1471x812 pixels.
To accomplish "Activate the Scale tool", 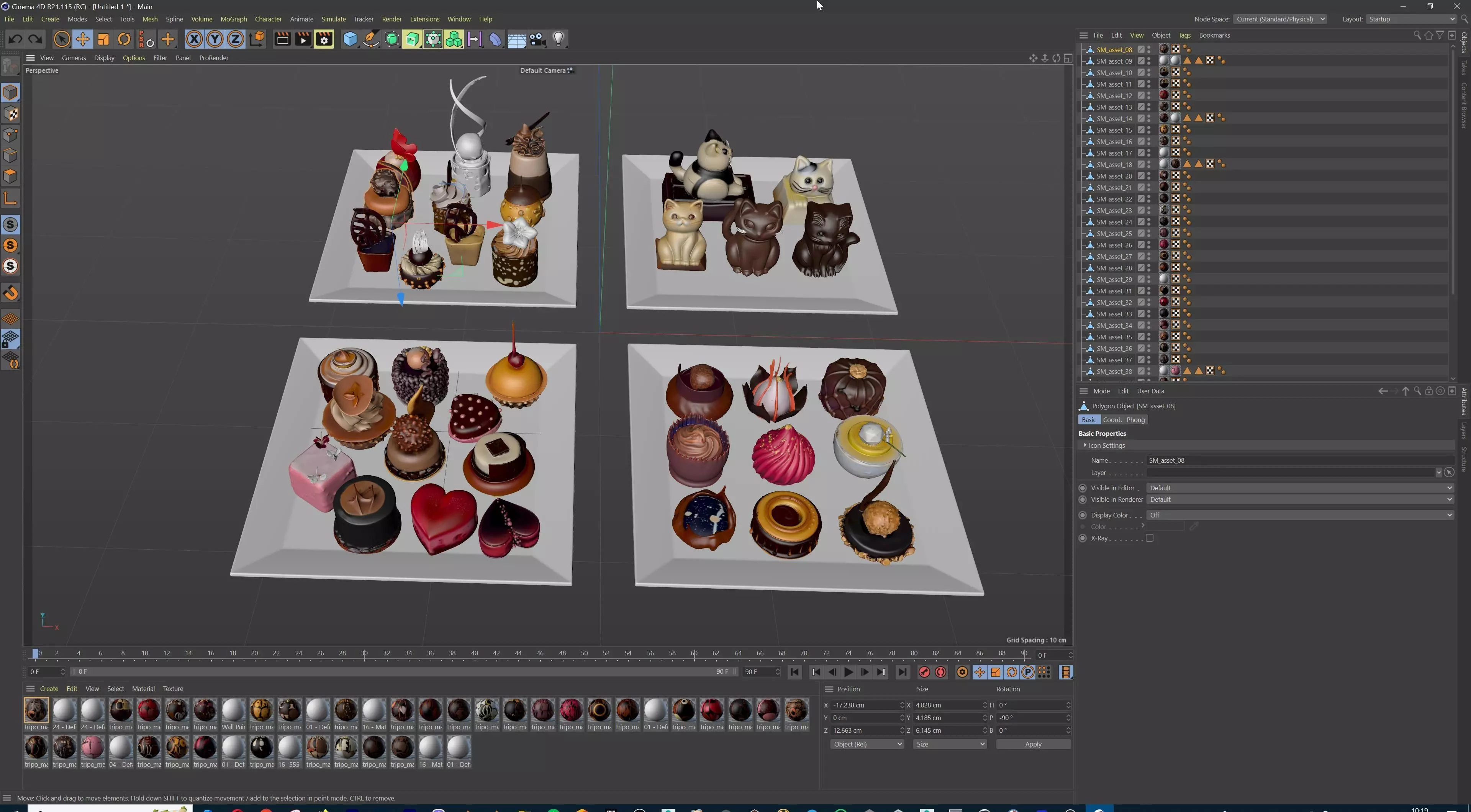I will tap(103, 39).
